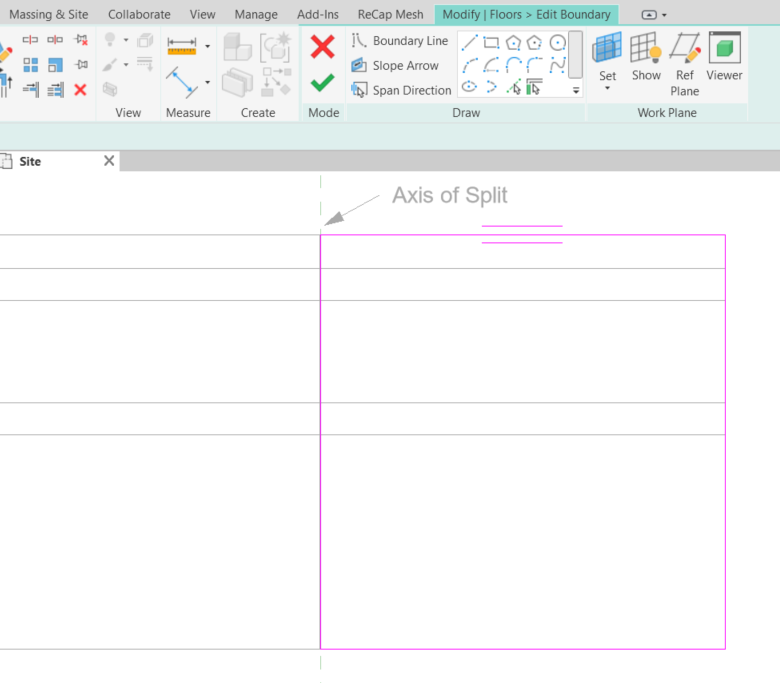This screenshot has height=683, width=780.
Task: Click the Override Graphics paintbrush icon
Action: tap(110, 65)
